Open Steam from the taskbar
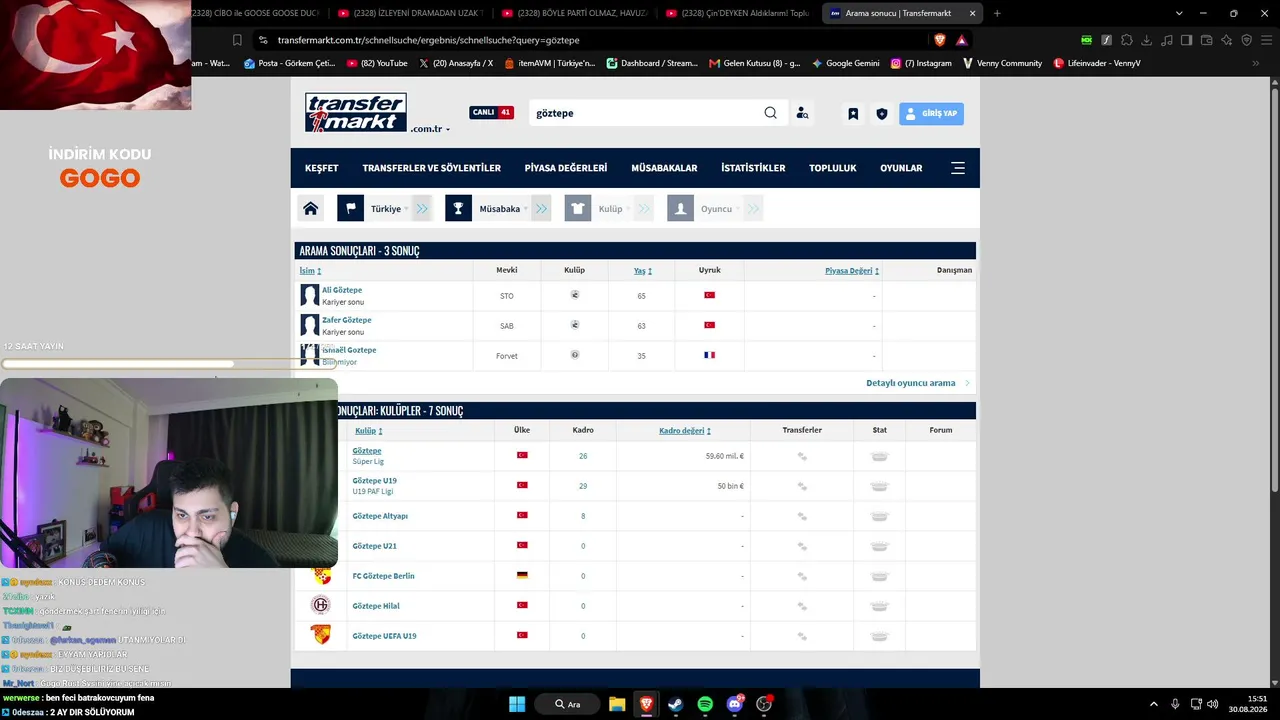 pyautogui.click(x=675, y=704)
